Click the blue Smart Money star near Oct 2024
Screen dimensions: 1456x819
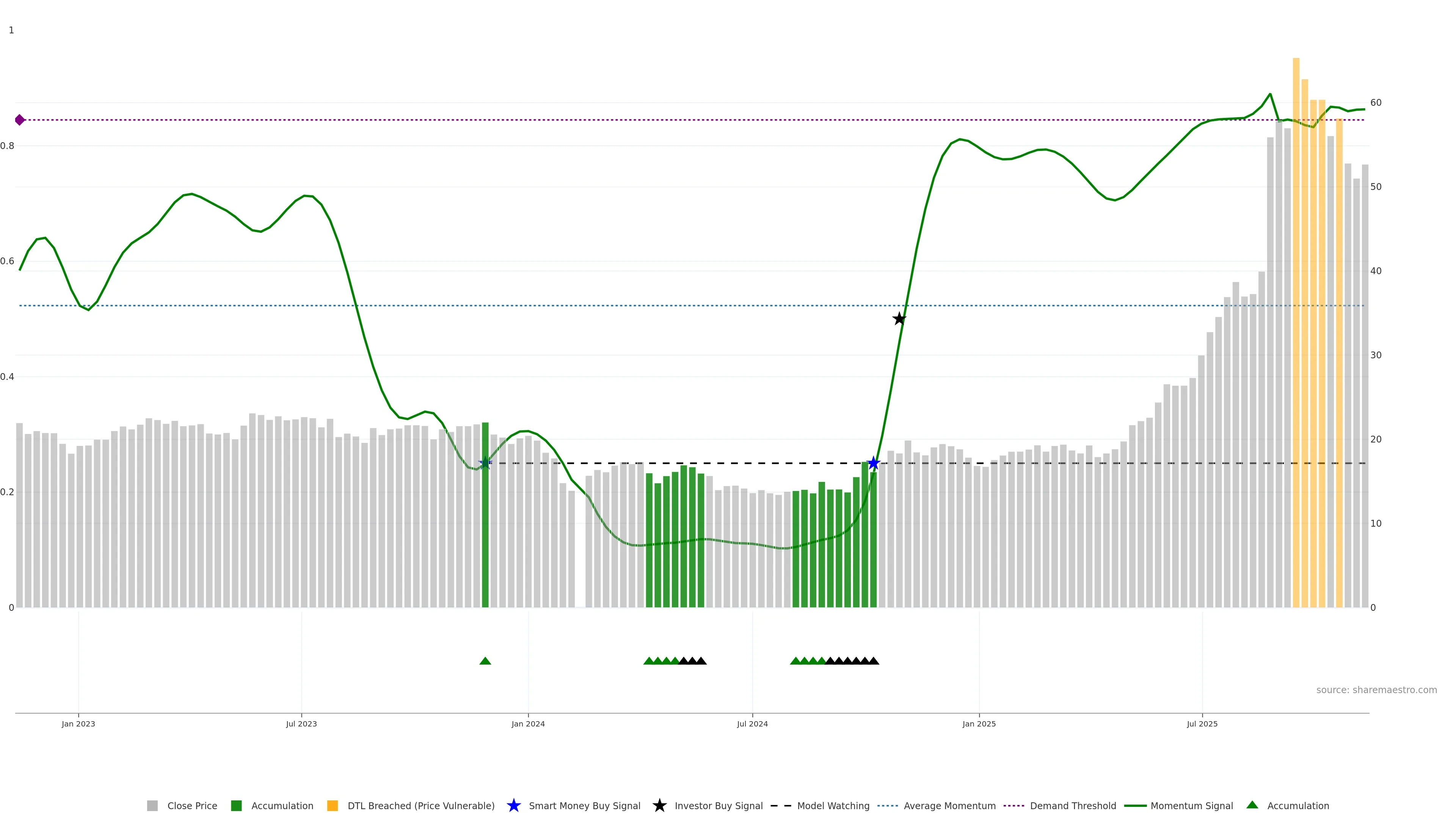click(873, 463)
